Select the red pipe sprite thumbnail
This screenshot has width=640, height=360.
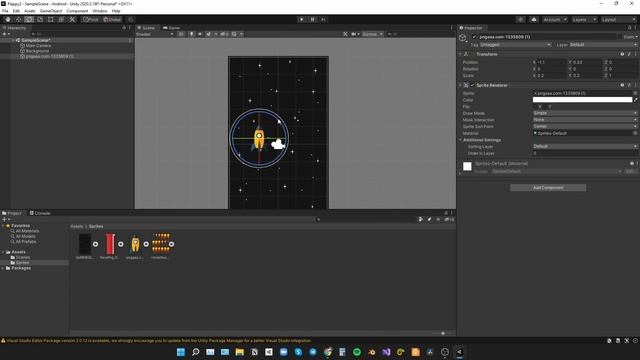click(110, 244)
